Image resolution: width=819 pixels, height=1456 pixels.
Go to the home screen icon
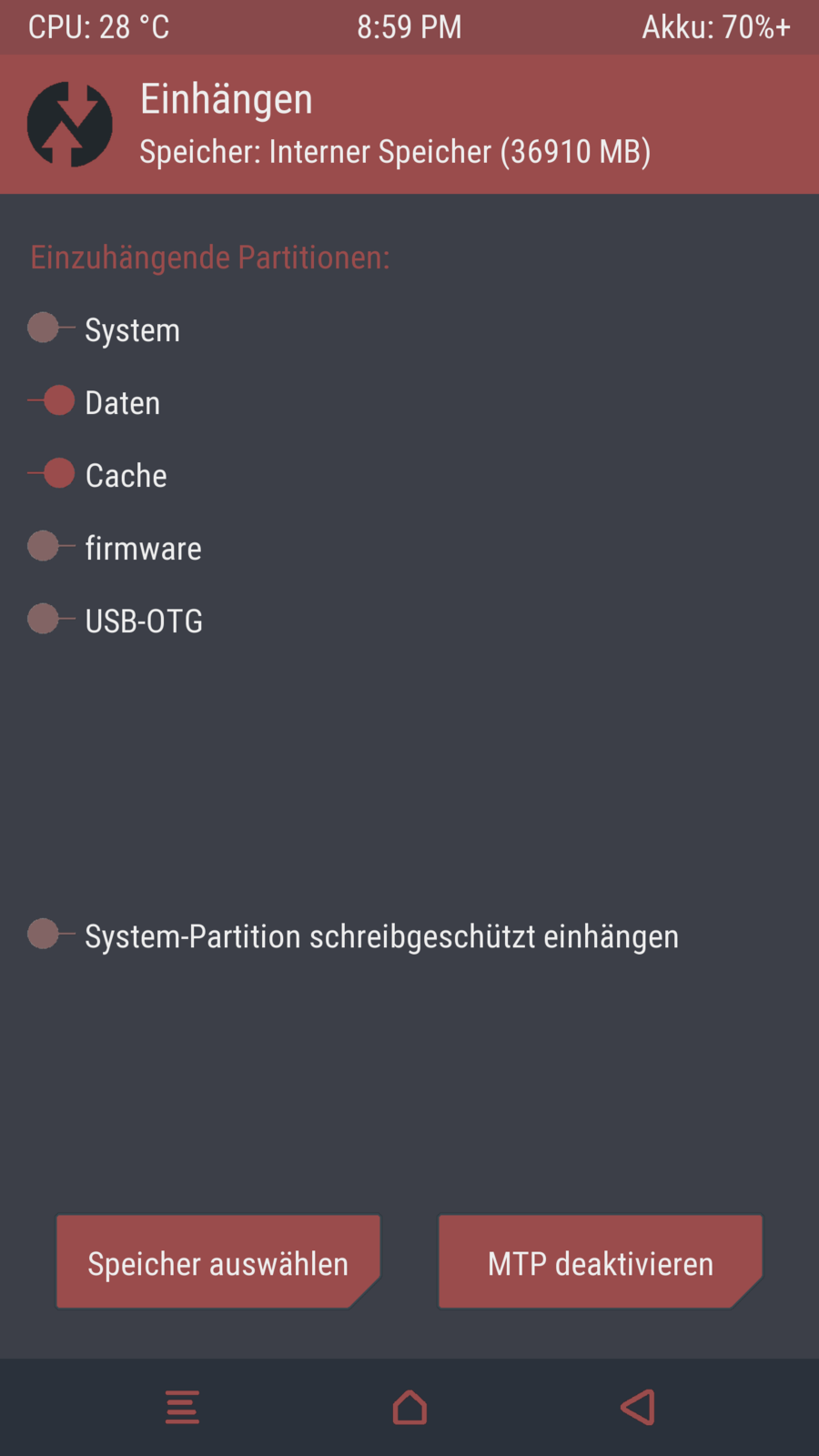[x=409, y=1407]
